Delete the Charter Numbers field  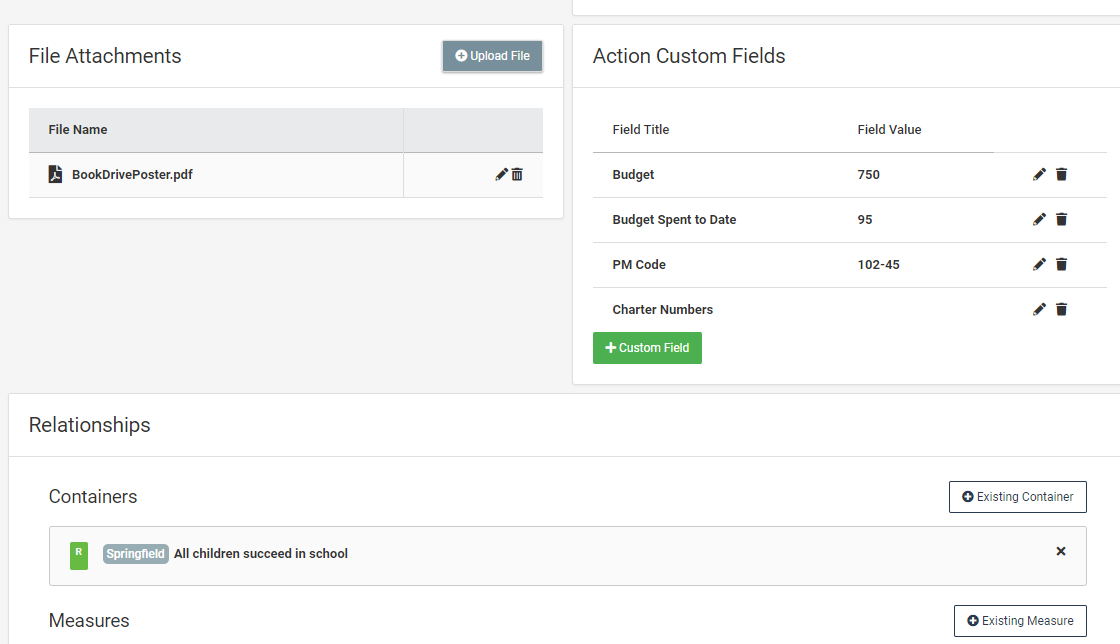[x=1061, y=310]
